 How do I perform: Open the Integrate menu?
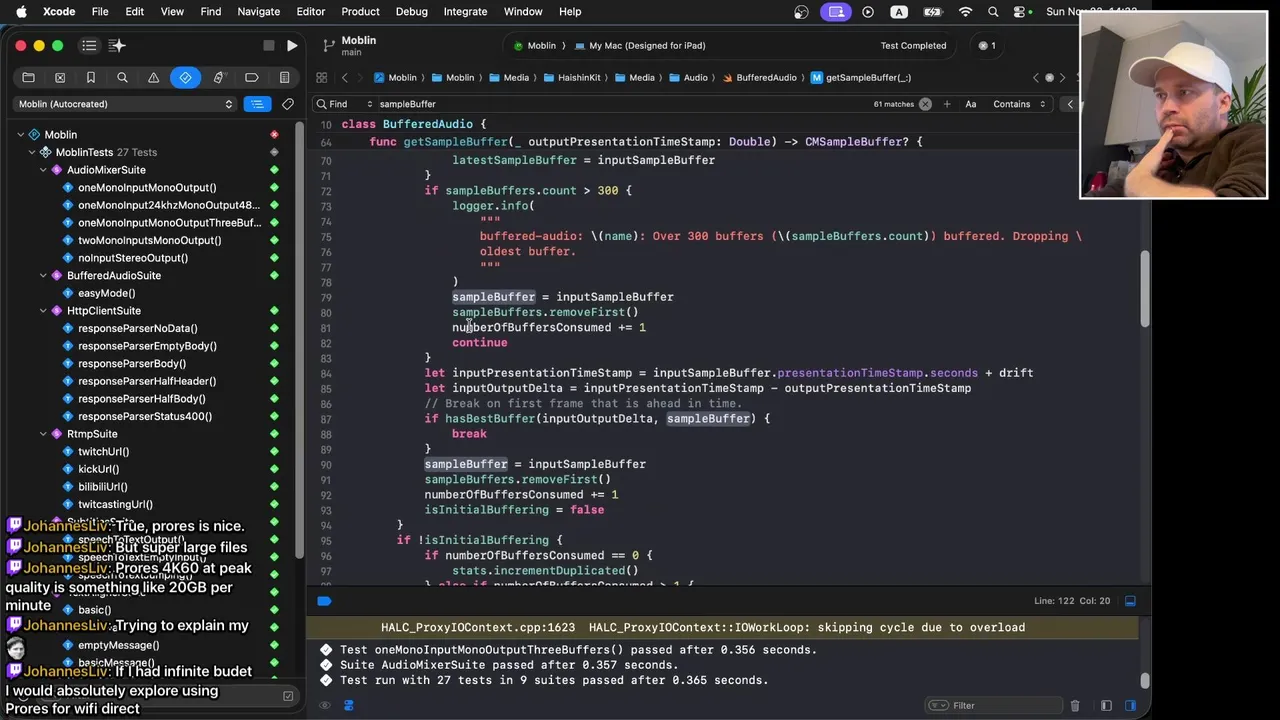click(465, 12)
